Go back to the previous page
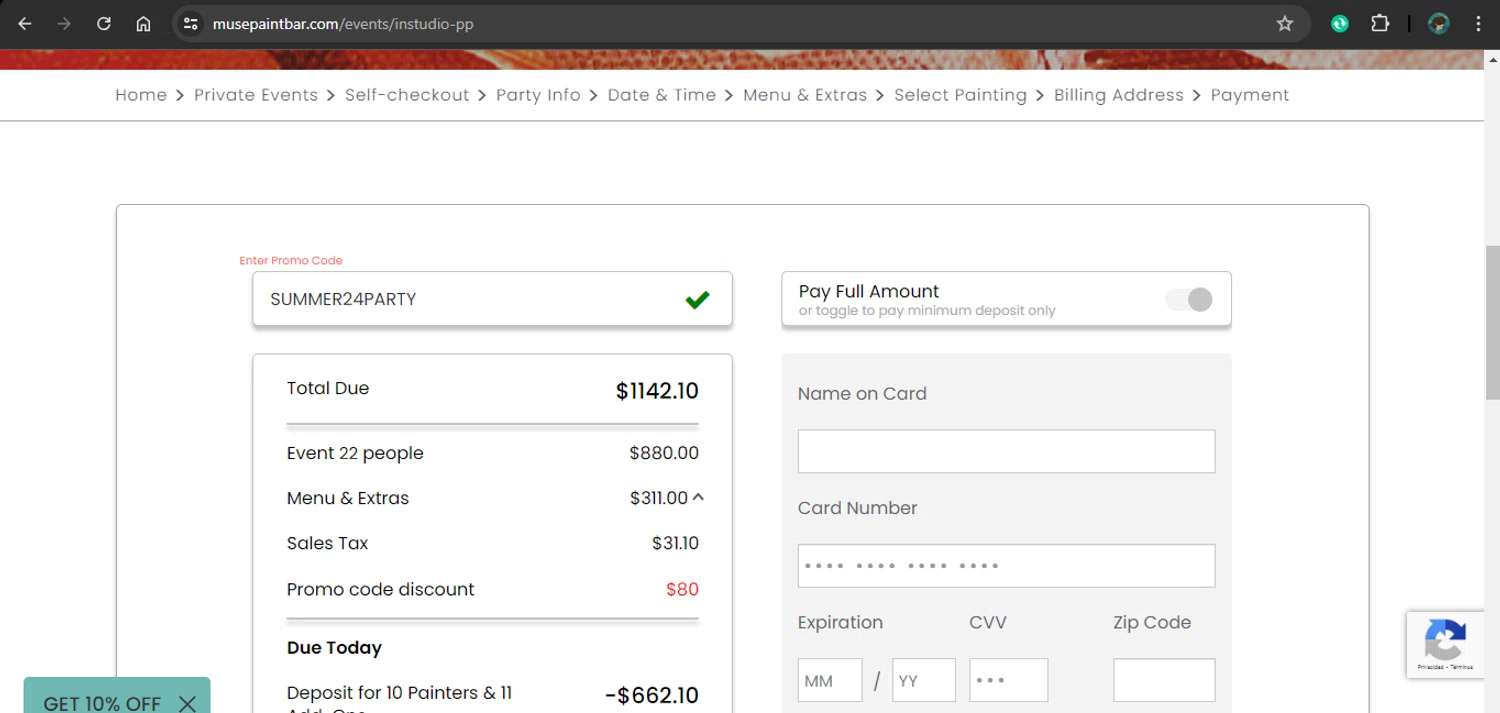 click(x=25, y=24)
